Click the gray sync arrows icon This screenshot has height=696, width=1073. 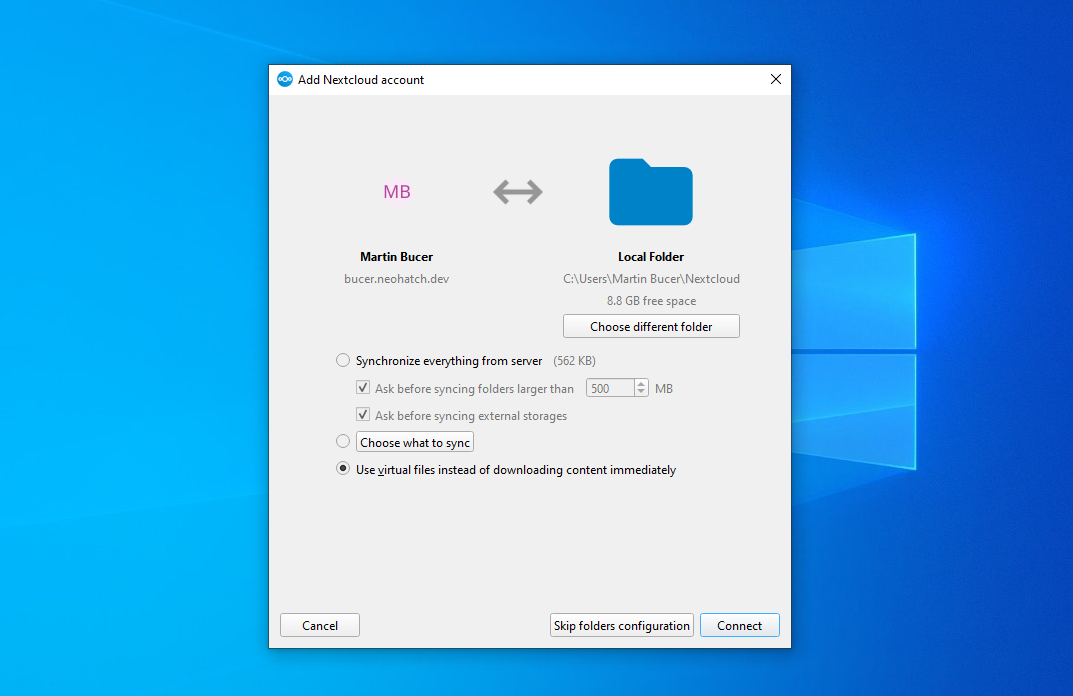(x=518, y=192)
